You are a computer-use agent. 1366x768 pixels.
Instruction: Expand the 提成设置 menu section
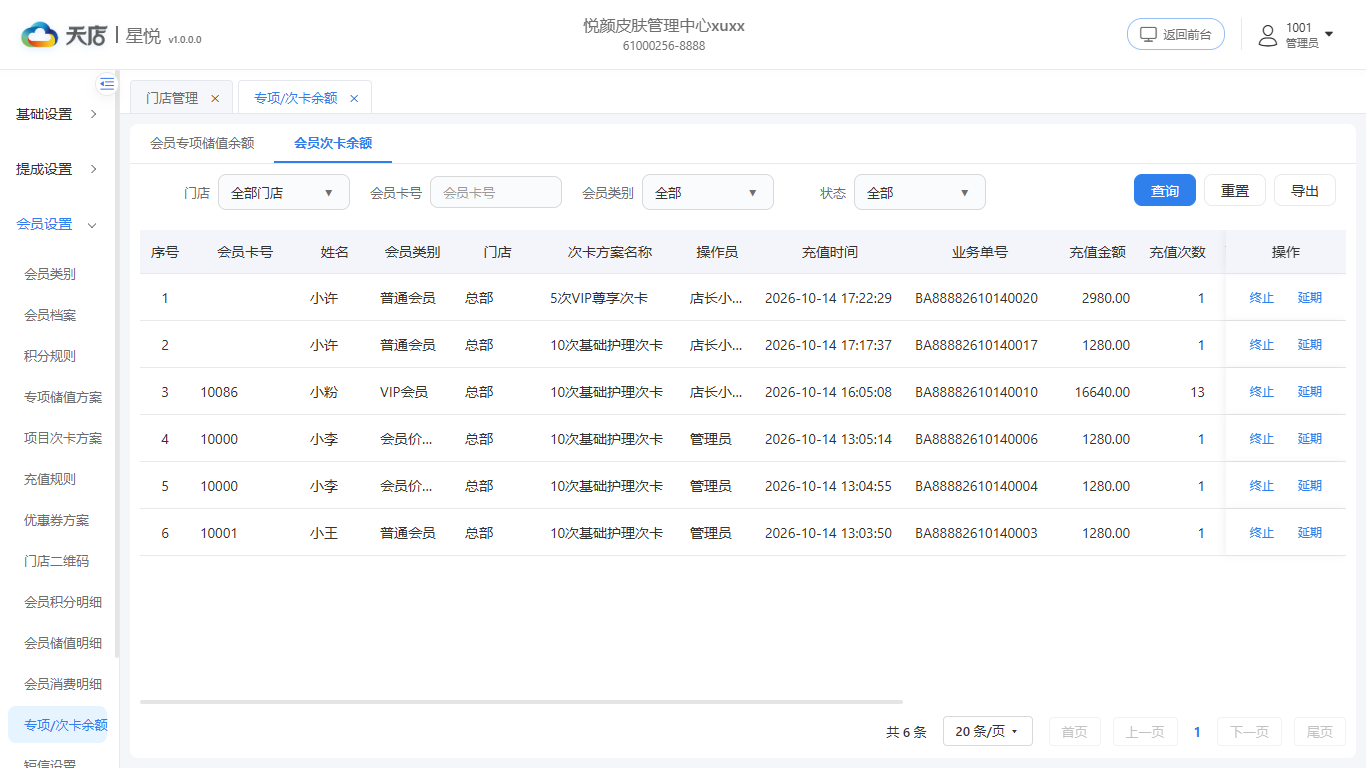(58, 169)
